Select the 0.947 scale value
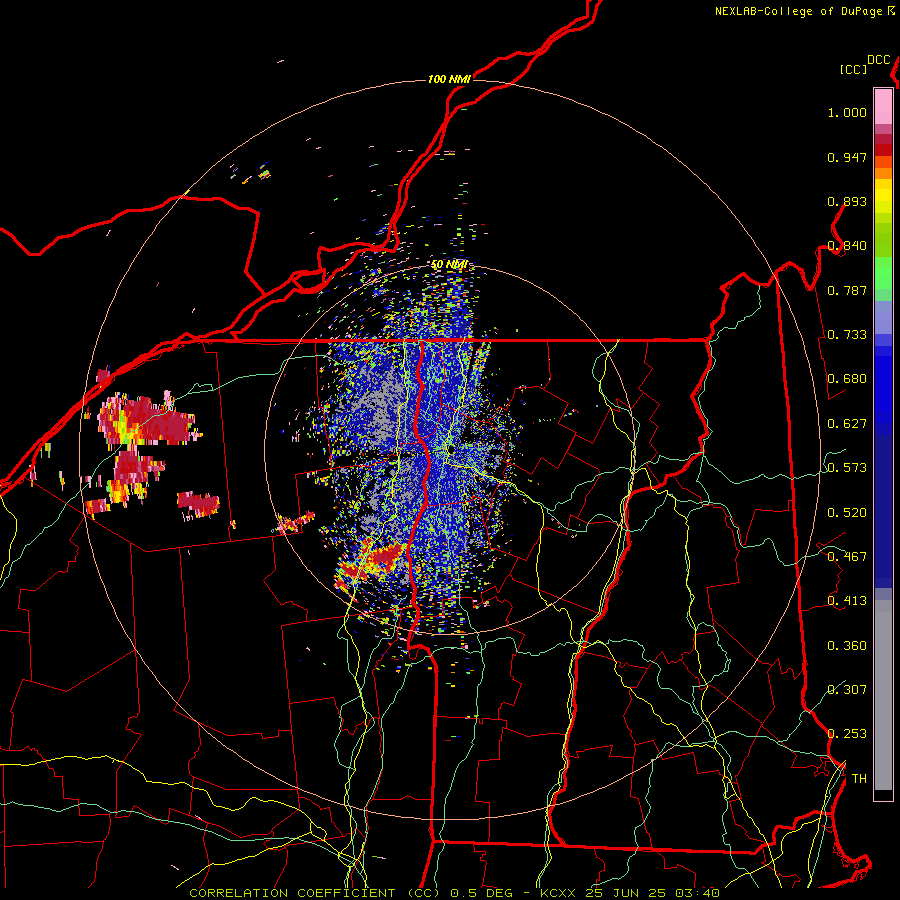This screenshot has height=900, width=900. 847,157
